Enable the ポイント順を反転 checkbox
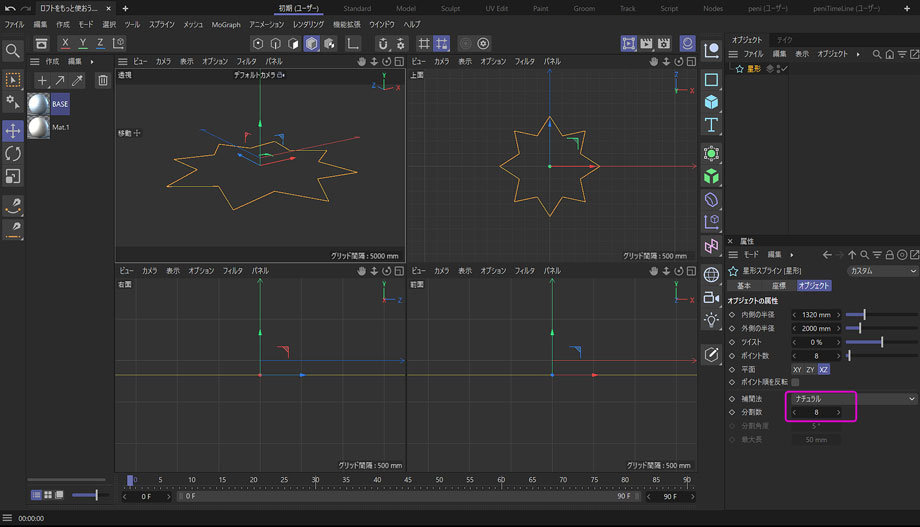The image size is (920, 527). (795, 382)
